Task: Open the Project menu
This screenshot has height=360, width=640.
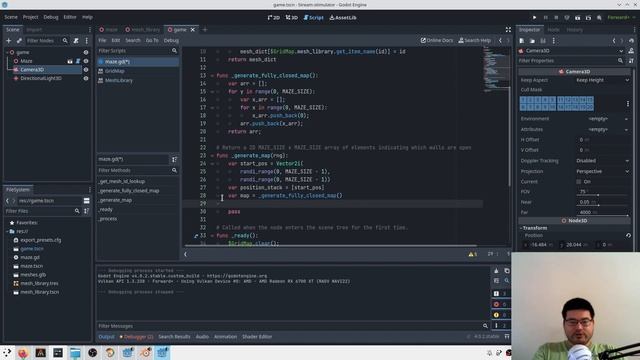Action: [x=30, y=17]
